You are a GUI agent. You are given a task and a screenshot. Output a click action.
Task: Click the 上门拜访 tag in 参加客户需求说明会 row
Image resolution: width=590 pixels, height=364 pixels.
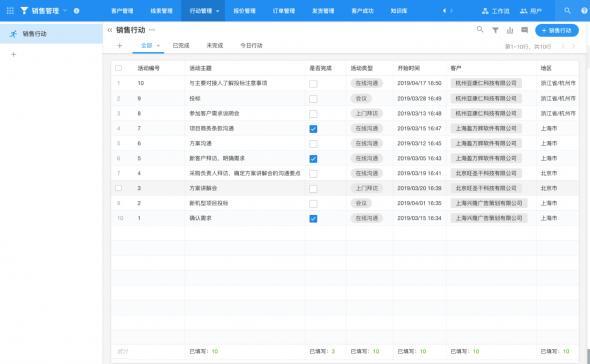(x=366, y=113)
